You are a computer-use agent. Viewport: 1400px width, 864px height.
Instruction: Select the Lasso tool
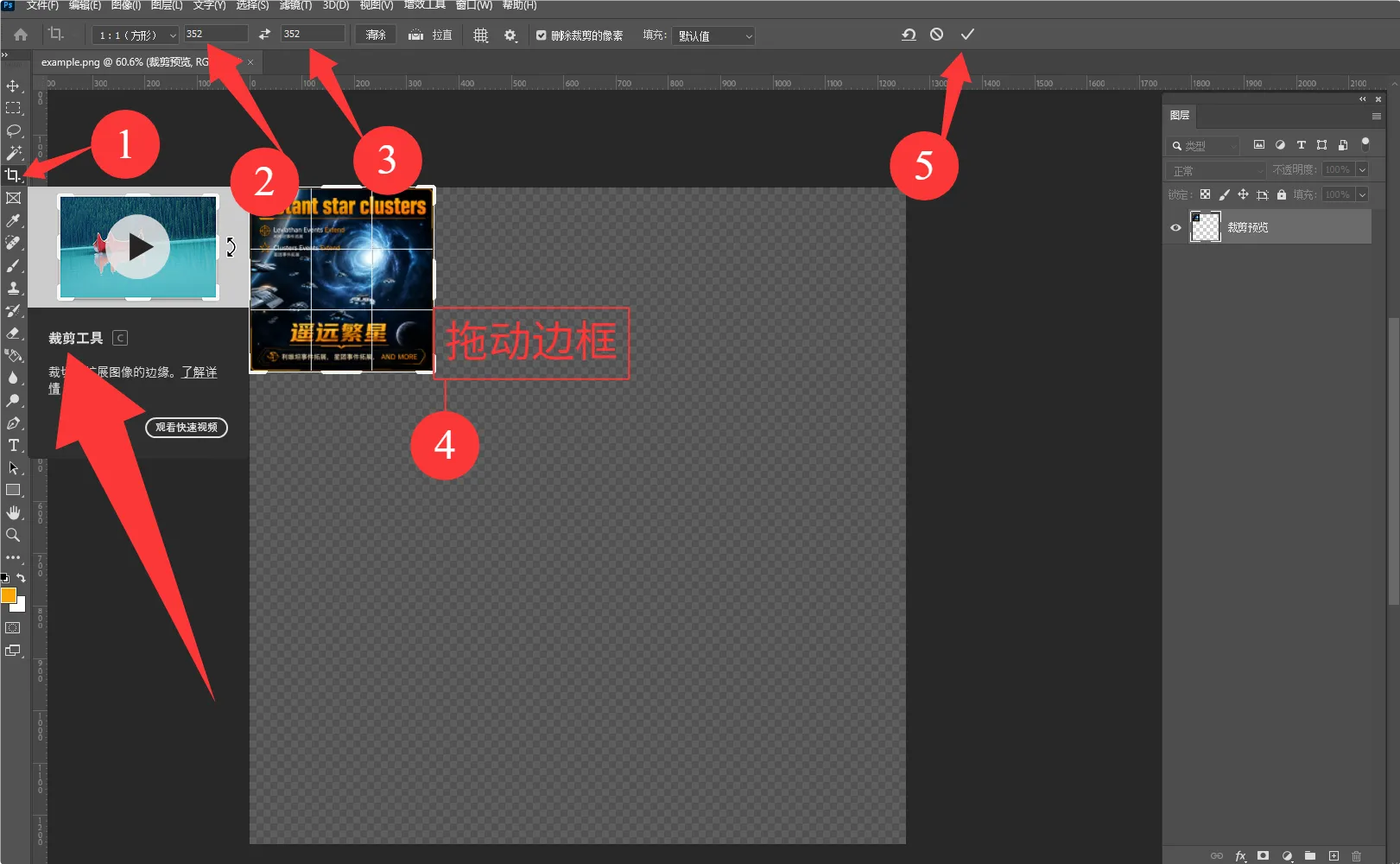(13, 130)
